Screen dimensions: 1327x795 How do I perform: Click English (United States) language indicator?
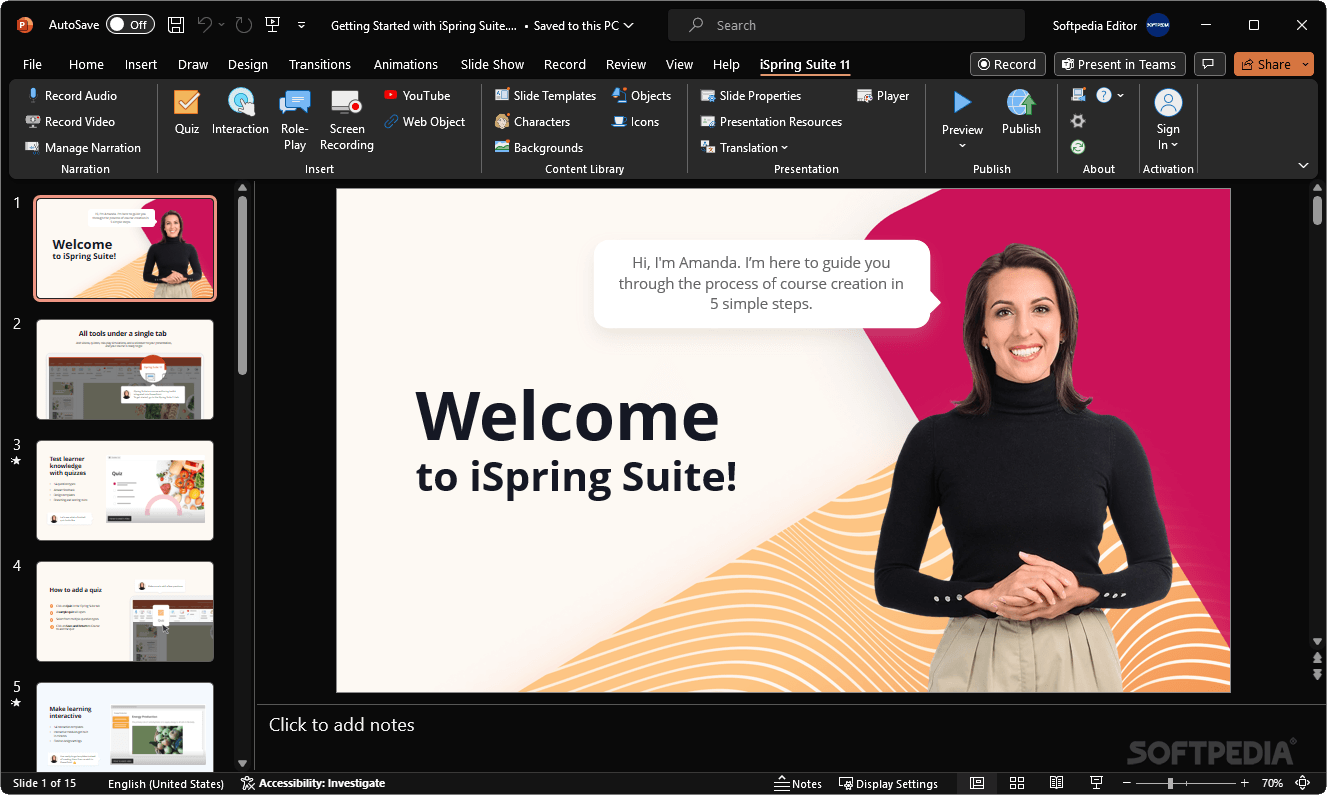(166, 783)
